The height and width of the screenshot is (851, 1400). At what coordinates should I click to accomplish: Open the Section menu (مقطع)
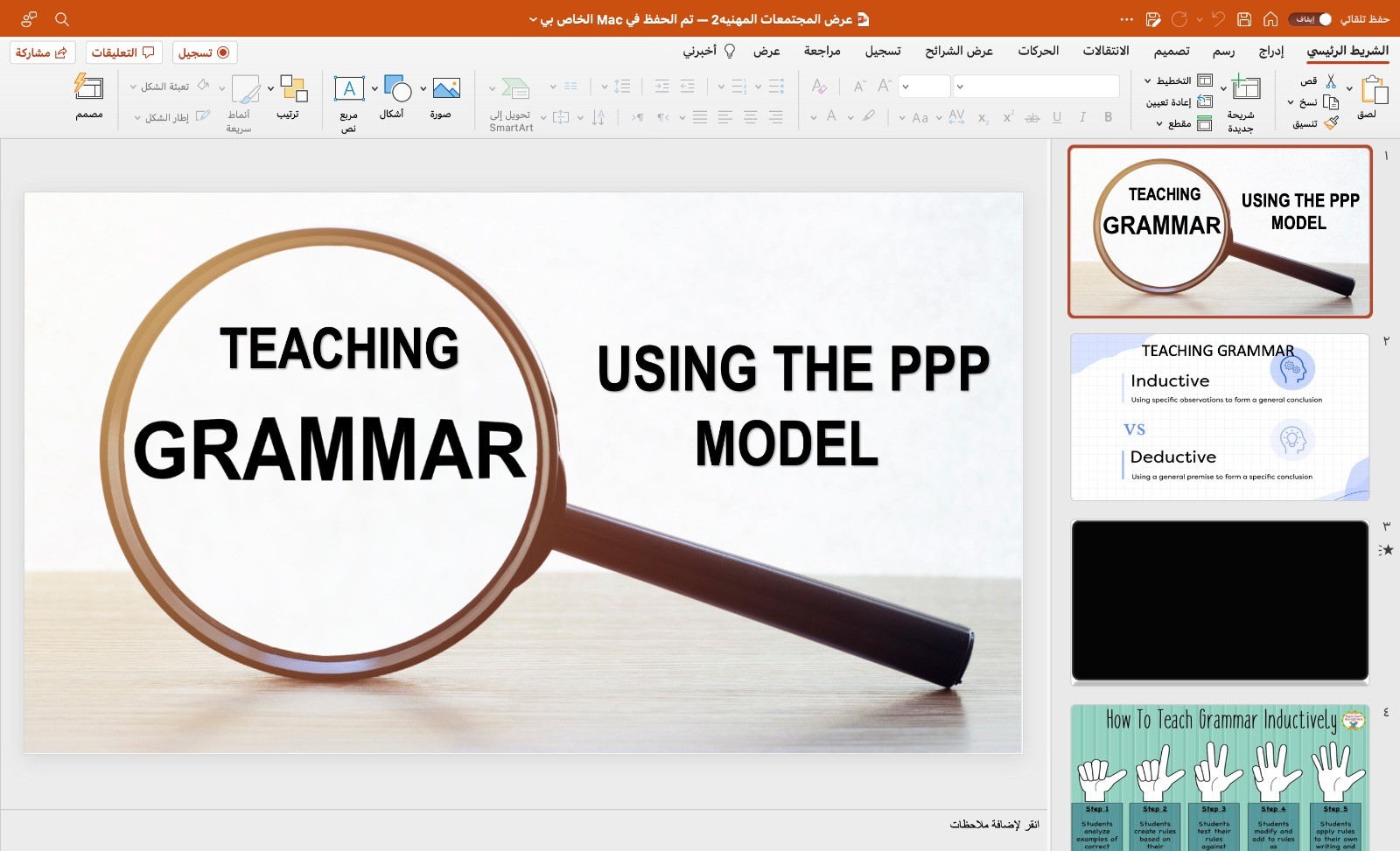tap(1184, 123)
